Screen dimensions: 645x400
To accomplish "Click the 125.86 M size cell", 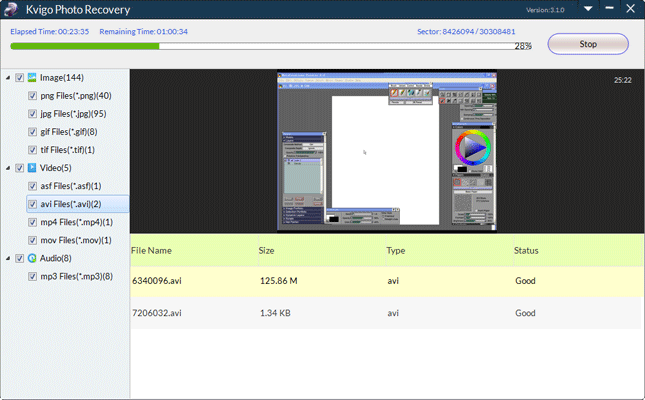I will point(278,281).
